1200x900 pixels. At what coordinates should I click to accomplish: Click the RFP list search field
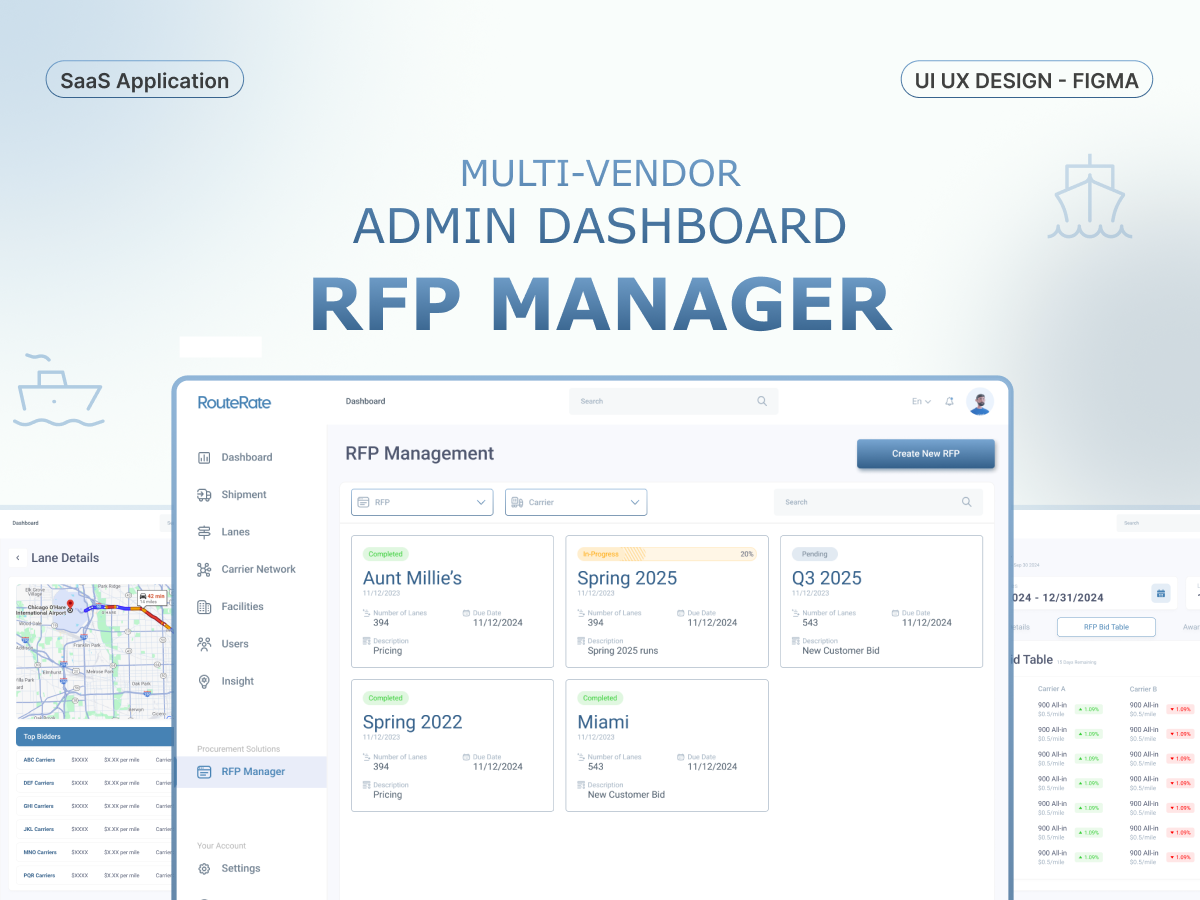(868, 502)
